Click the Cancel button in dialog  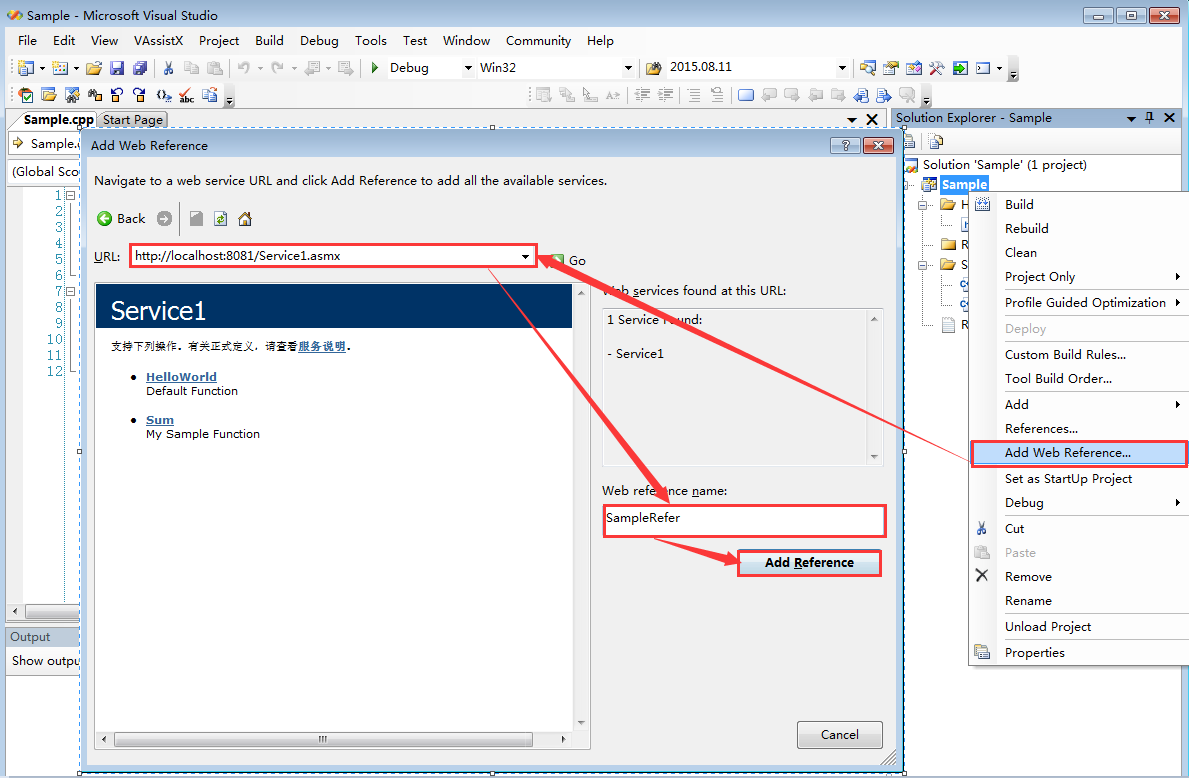[839, 735]
